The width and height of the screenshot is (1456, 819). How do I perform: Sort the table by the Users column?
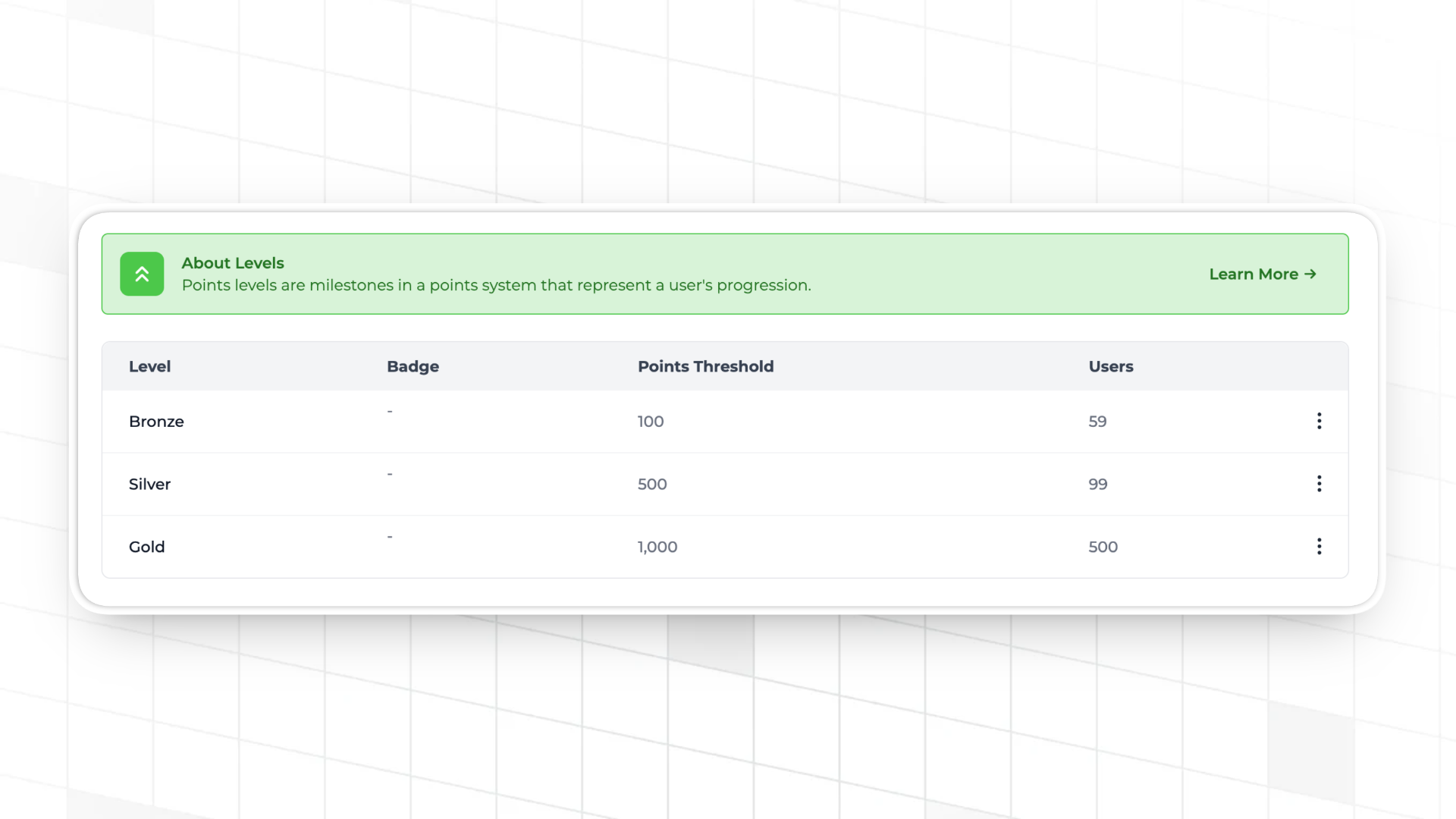[x=1111, y=366]
